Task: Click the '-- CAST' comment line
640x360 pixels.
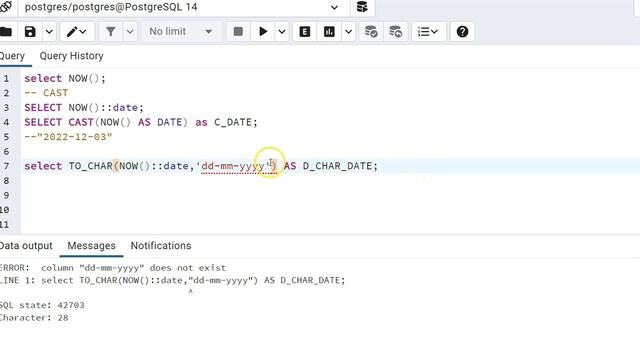Action: click(46, 93)
